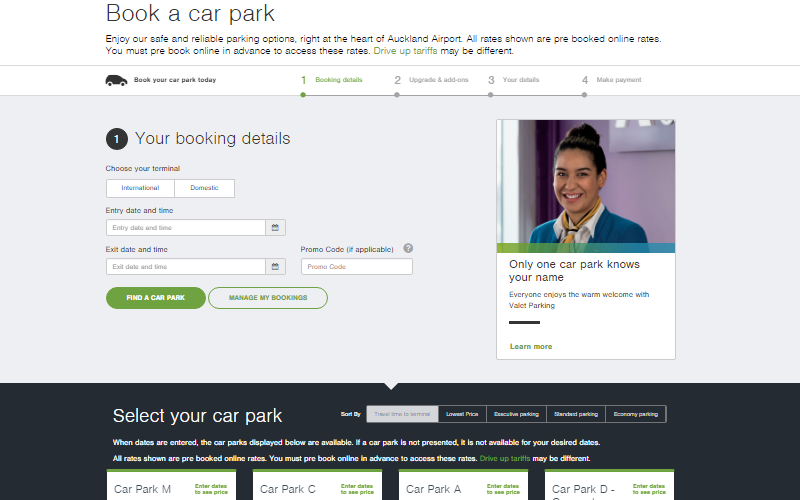Click the car icon in progress bar
Screen dimensions: 800x500
coord(116,80)
